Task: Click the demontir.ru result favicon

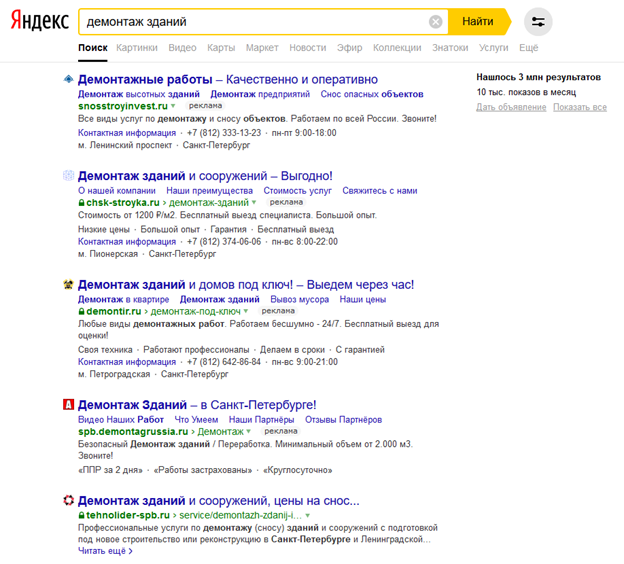Action: [x=68, y=285]
